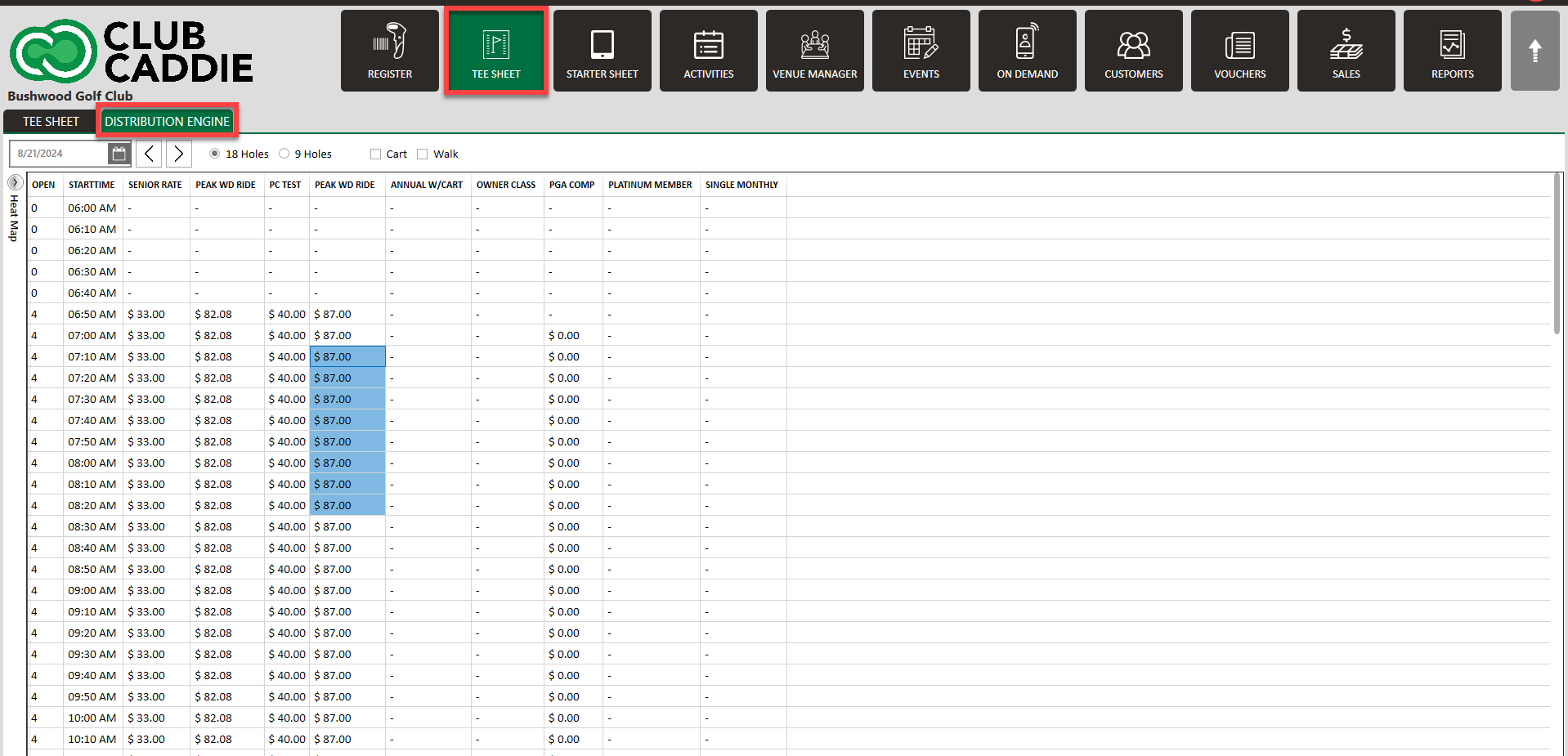1568x756 pixels.
Task: Launch the On Demand module
Action: (x=1028, y=51)
